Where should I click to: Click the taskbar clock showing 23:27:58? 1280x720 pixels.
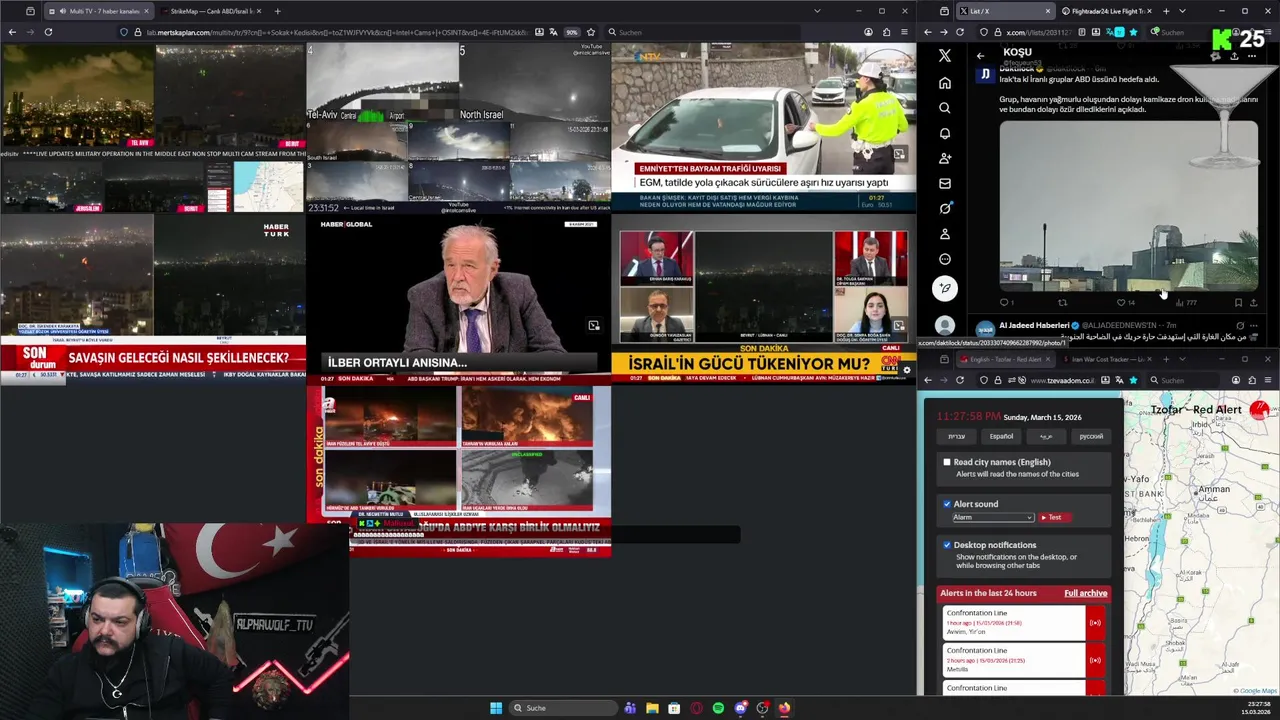tap(1258, 708)
